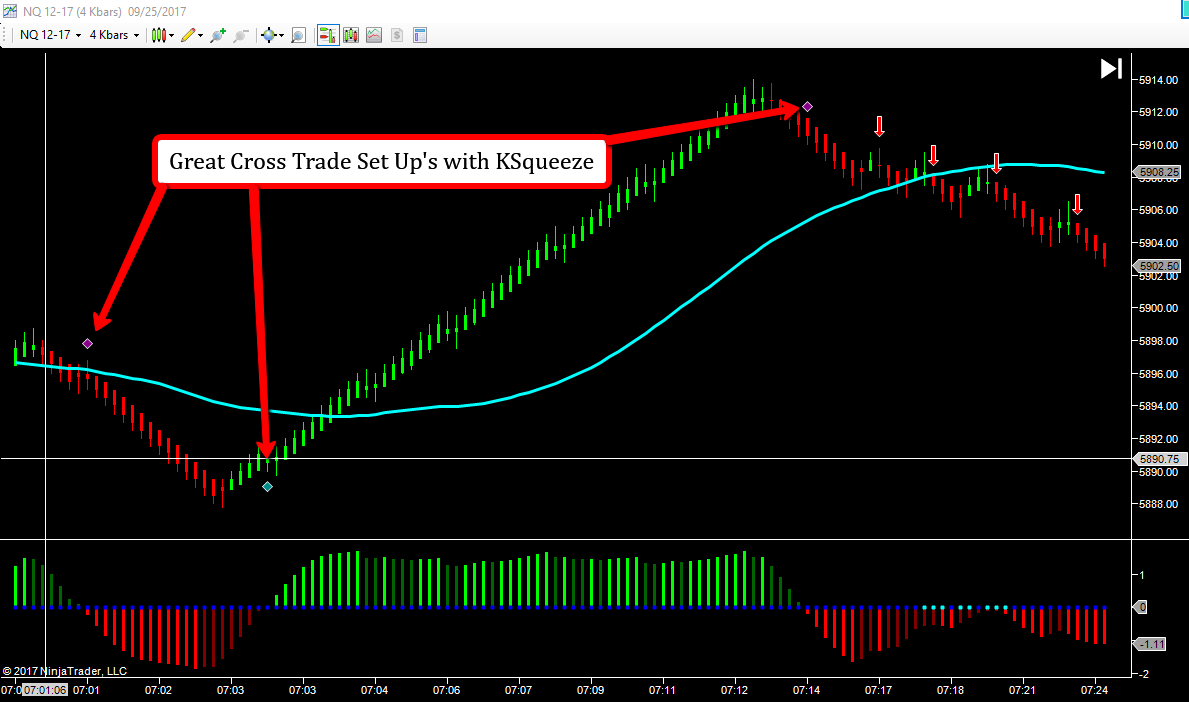The image size is (1189, 702).
Task: Select the 'Great Cross Trade Set Up's' text annotation
Action: point(380,161)
